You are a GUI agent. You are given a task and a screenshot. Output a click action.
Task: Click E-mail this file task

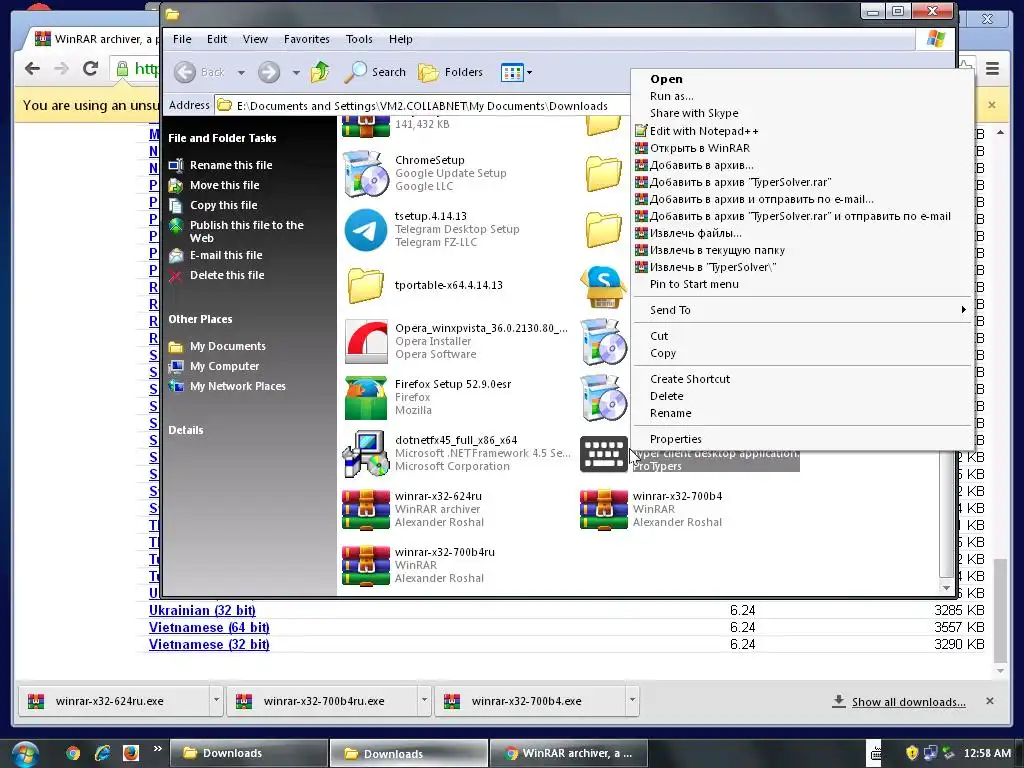226,255
